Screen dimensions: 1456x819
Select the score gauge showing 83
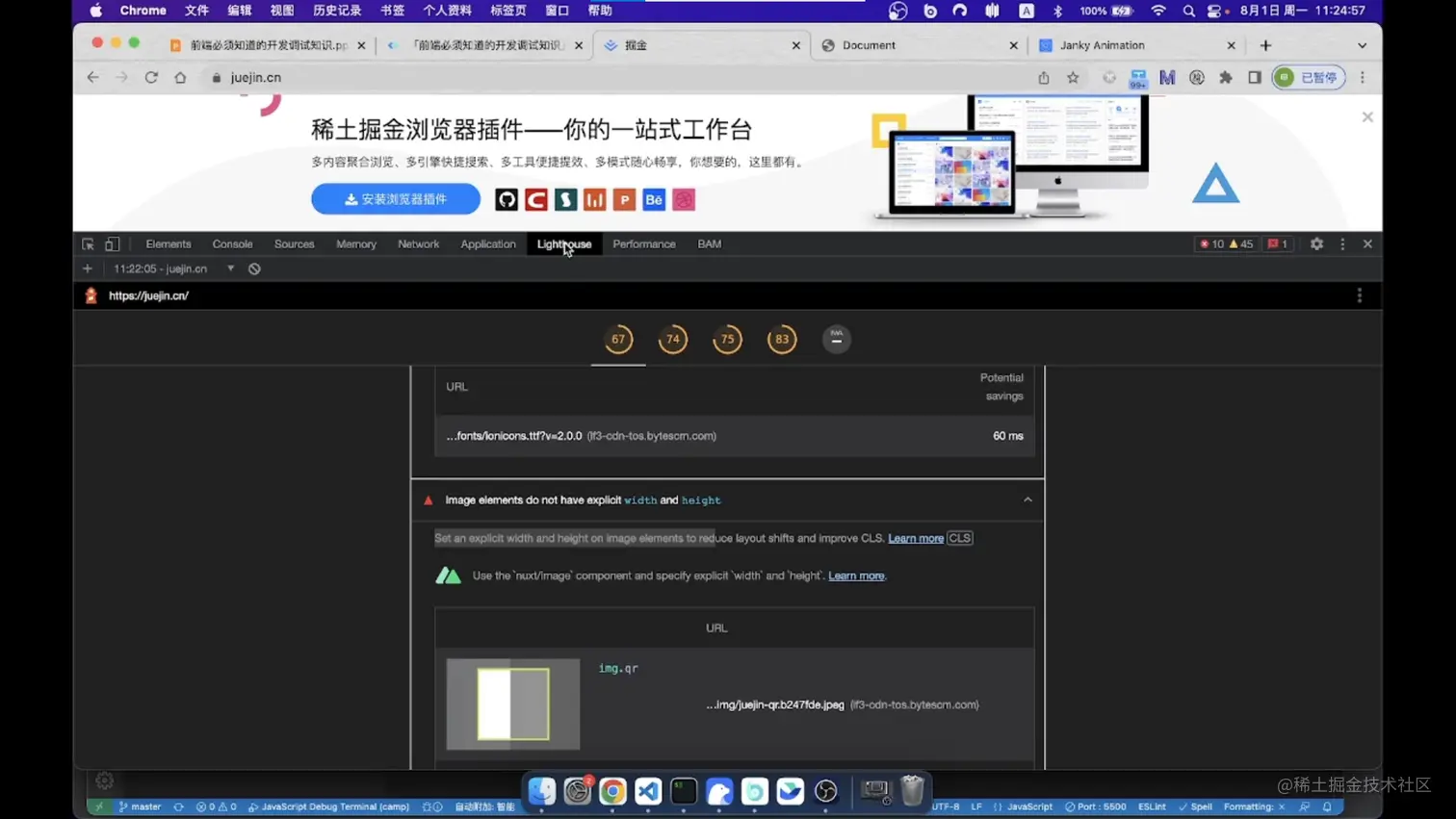[782, 339]
